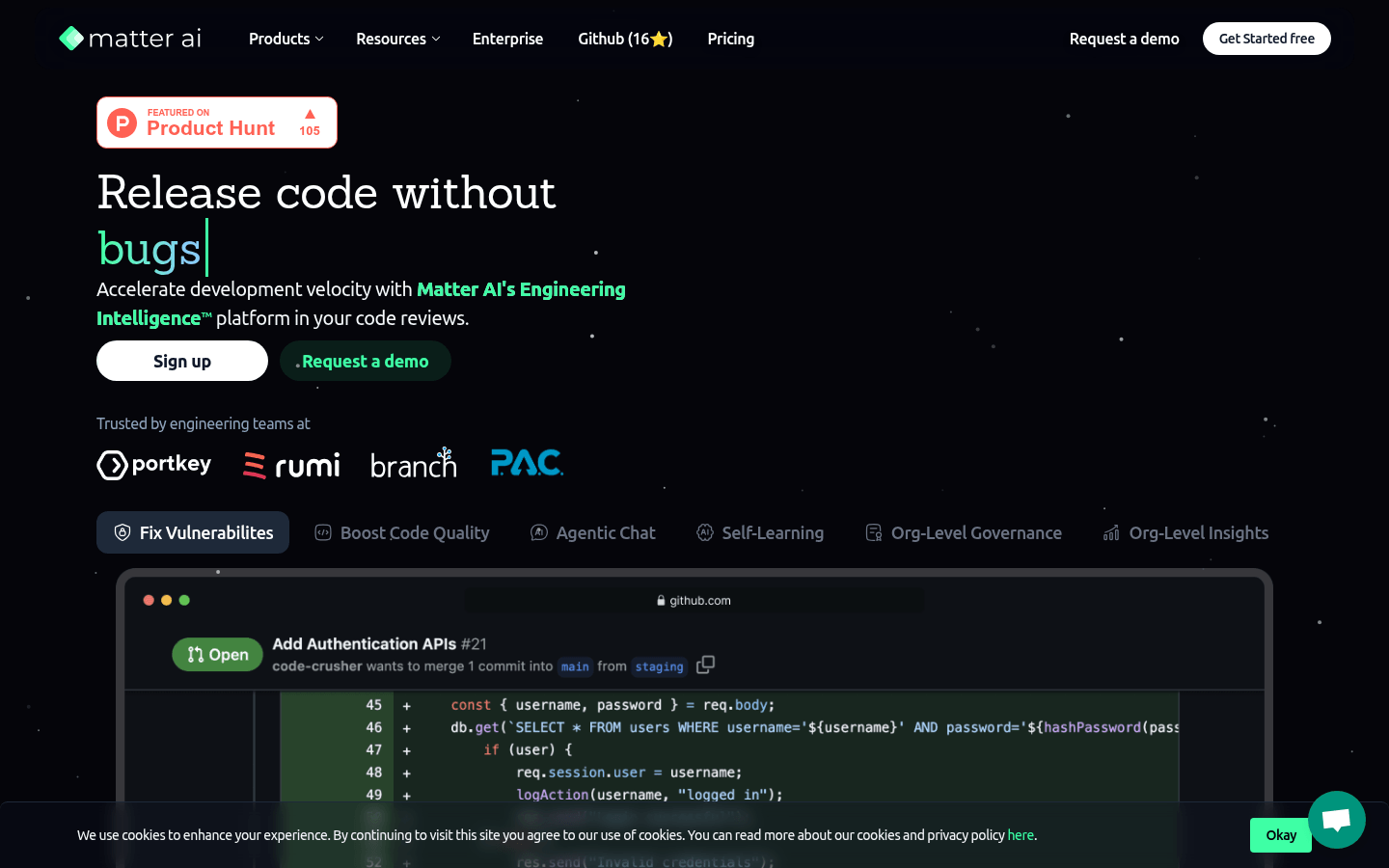Image resolution: width=1389 pixels, height=868 pixels.
Task: Click the Release code without headline
Action: coord(326,192)
